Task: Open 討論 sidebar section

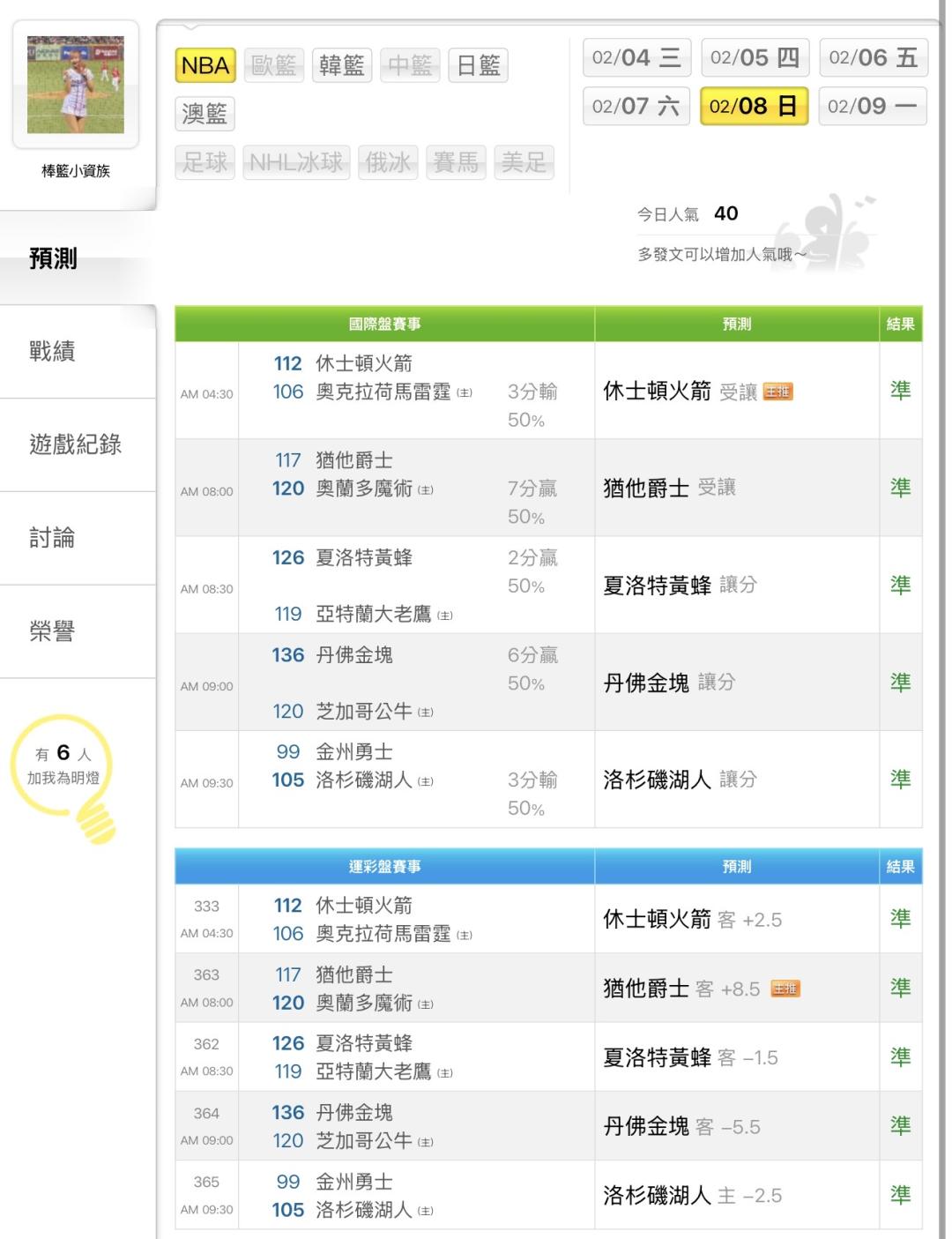Action: tap(52, 538)
